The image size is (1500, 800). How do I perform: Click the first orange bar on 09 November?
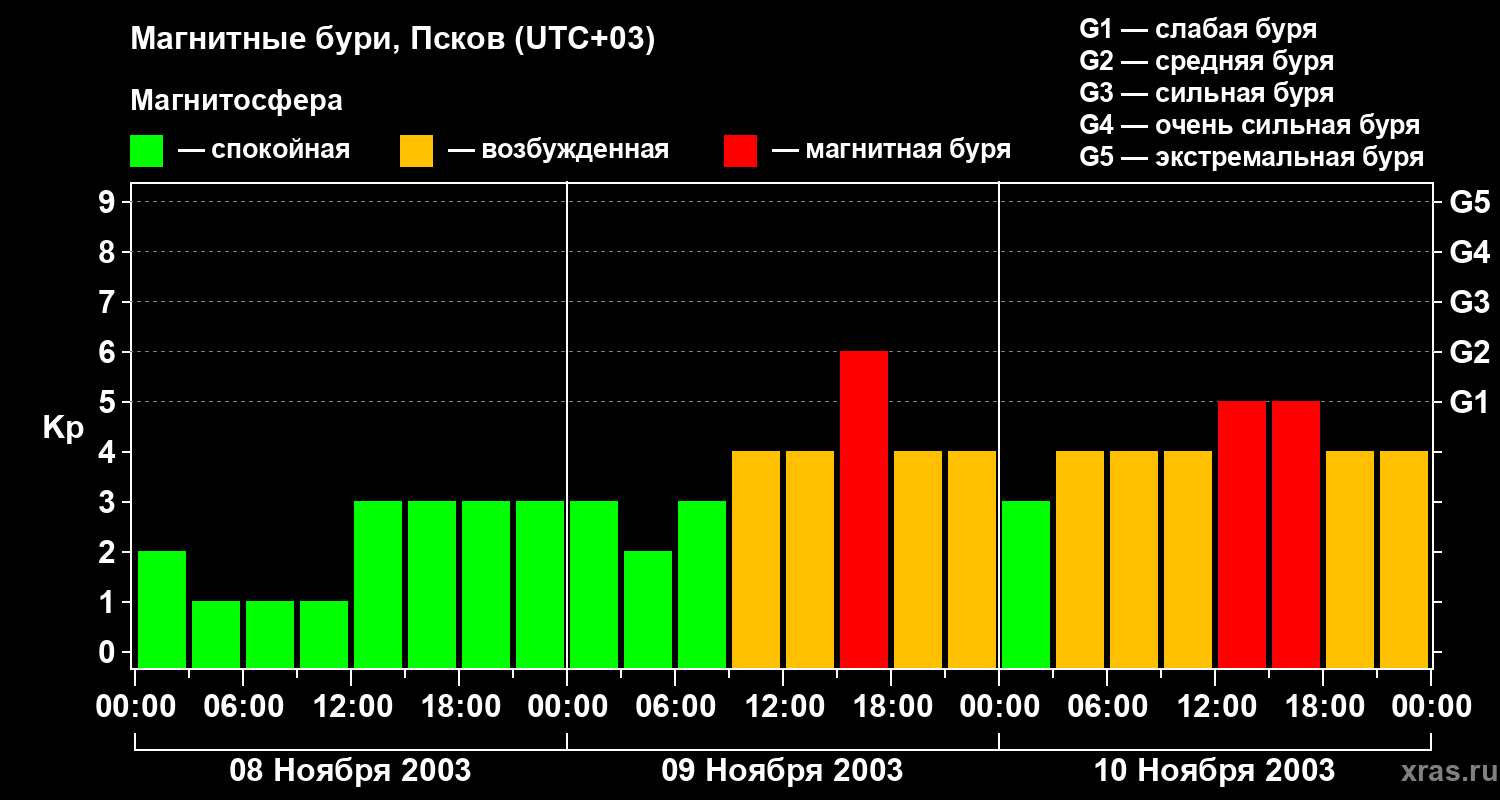tap(756, 559)
